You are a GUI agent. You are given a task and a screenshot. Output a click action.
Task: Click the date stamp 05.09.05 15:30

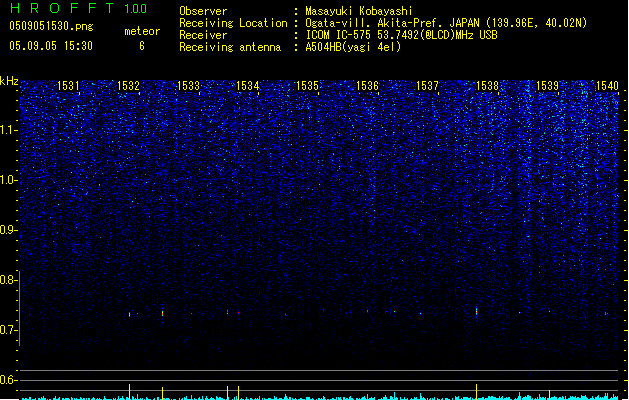point(51,46)
